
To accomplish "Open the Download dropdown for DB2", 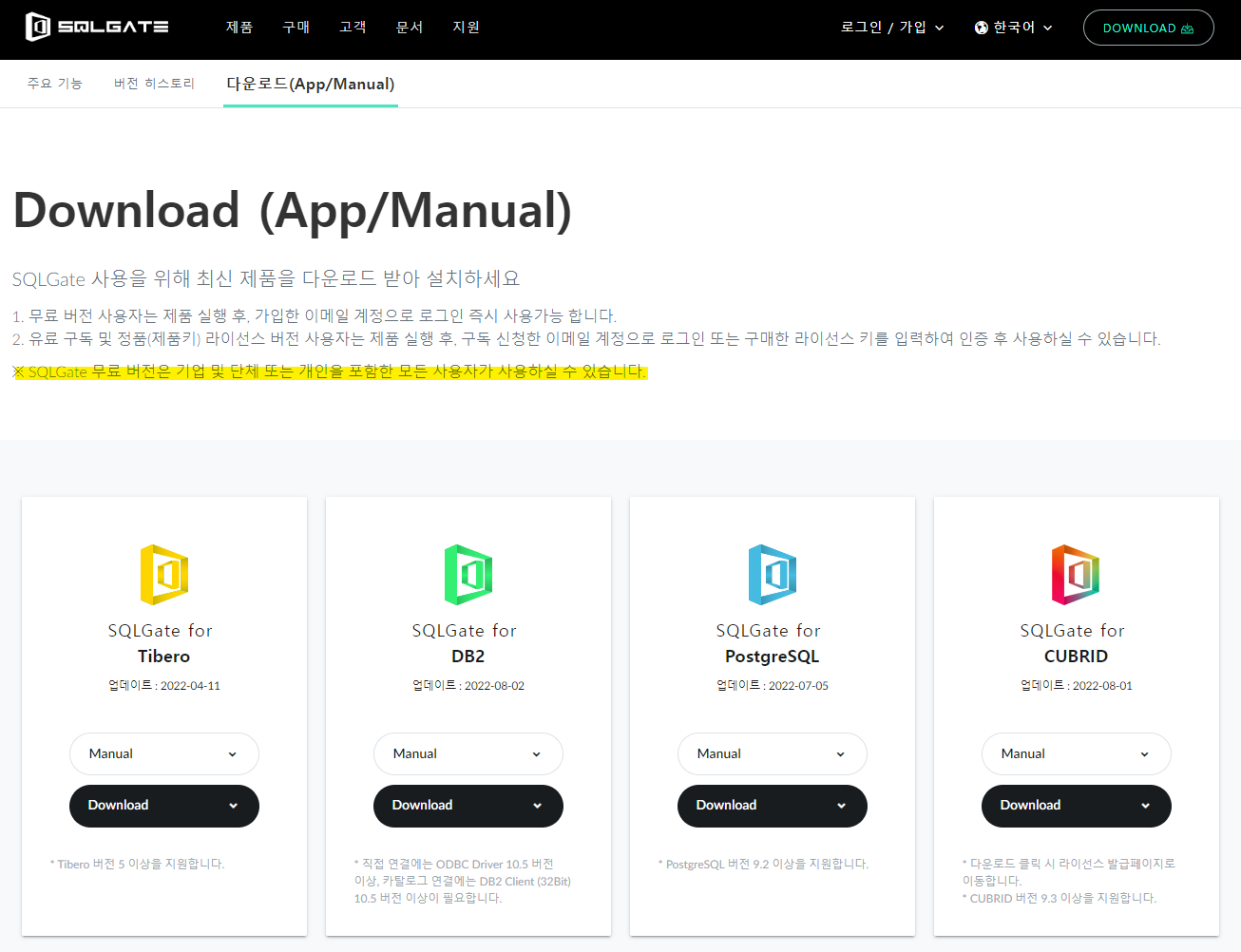I will (x=468, y=806).
